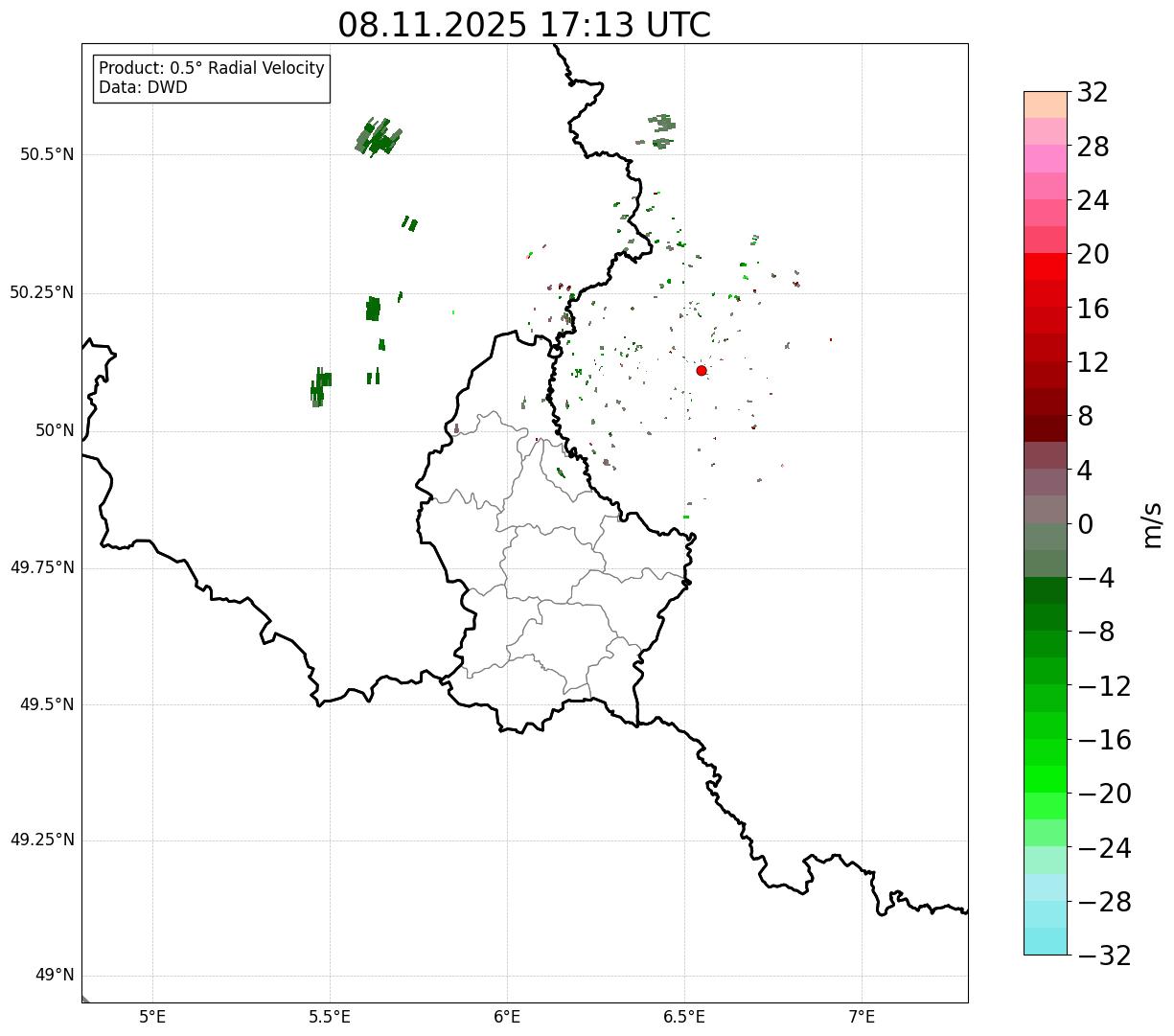Click the colorbar tick label −8

point(1094,633)
